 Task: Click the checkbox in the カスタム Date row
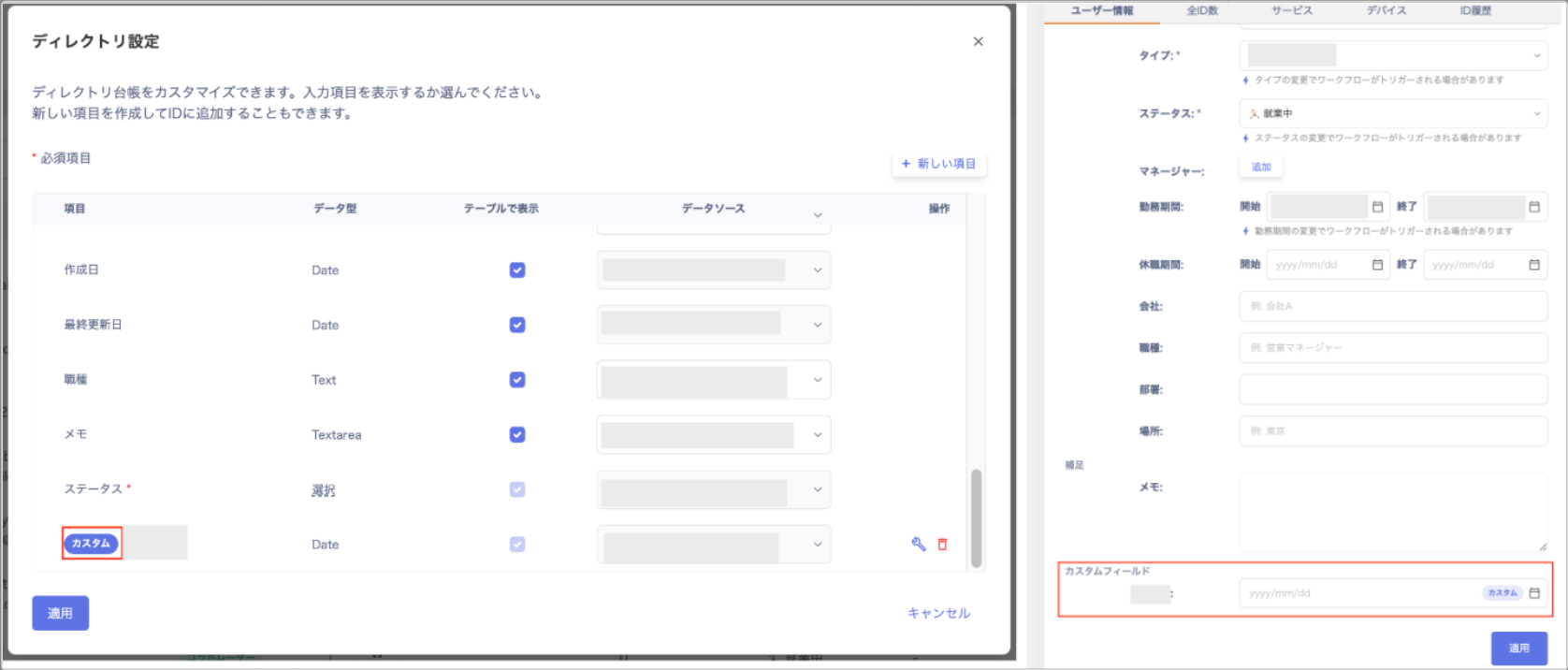click(517, 545)
